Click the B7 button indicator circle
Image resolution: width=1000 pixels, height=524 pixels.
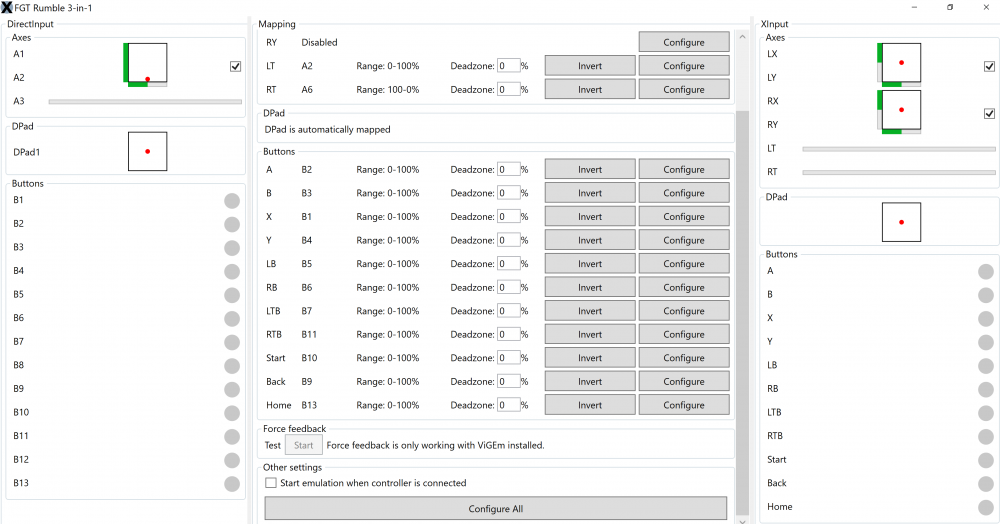click(232, 342)
